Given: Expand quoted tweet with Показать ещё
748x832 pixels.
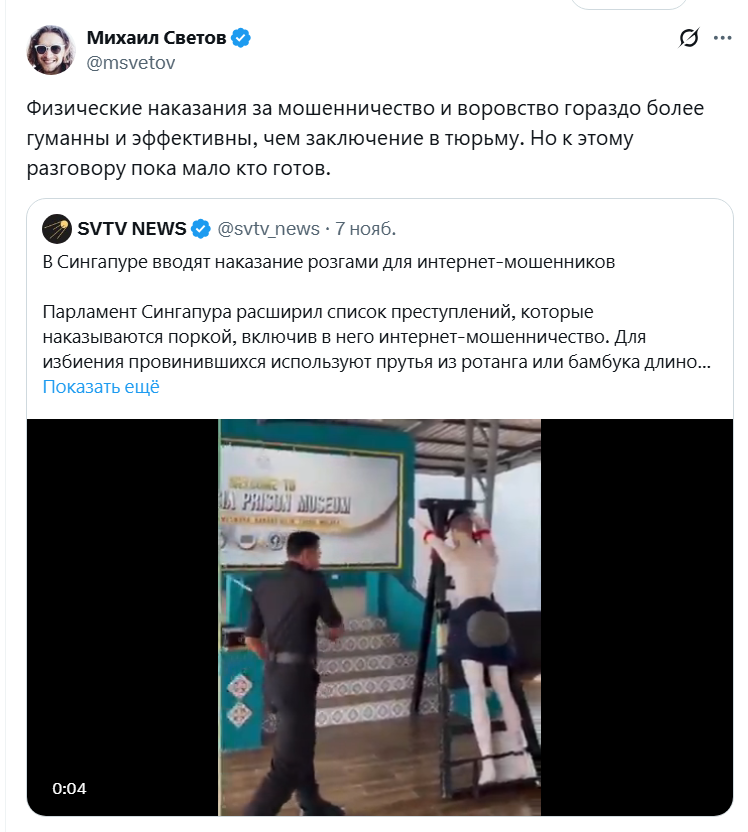Looking at the screenshot, I should (x=101, y=387).
